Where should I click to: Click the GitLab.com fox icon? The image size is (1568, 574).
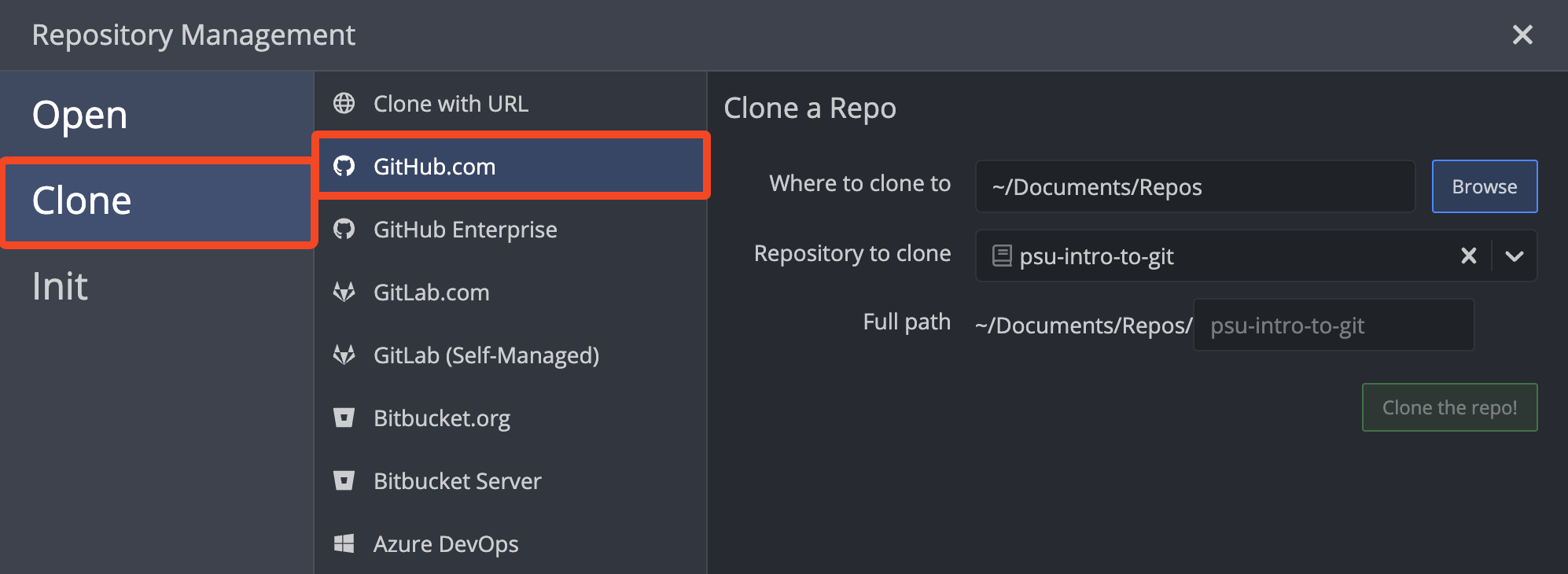coord(344,292)
